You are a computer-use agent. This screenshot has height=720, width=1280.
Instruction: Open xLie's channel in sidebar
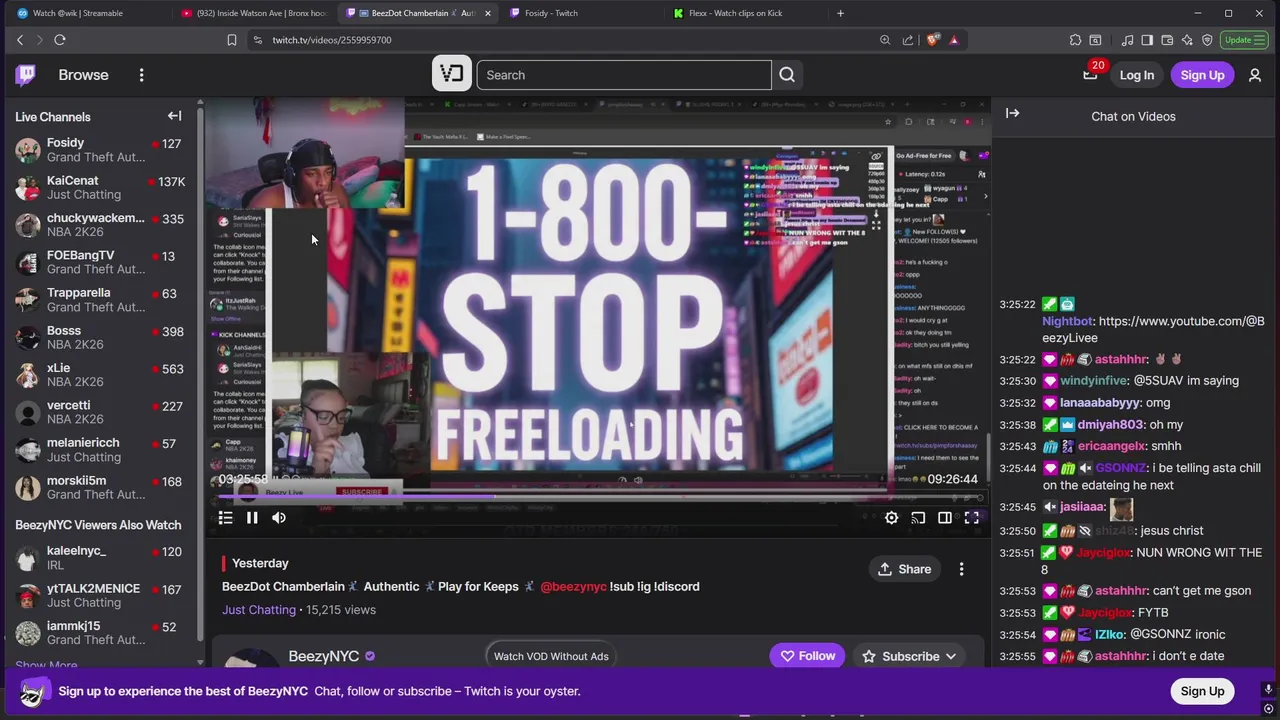point(100,375)
